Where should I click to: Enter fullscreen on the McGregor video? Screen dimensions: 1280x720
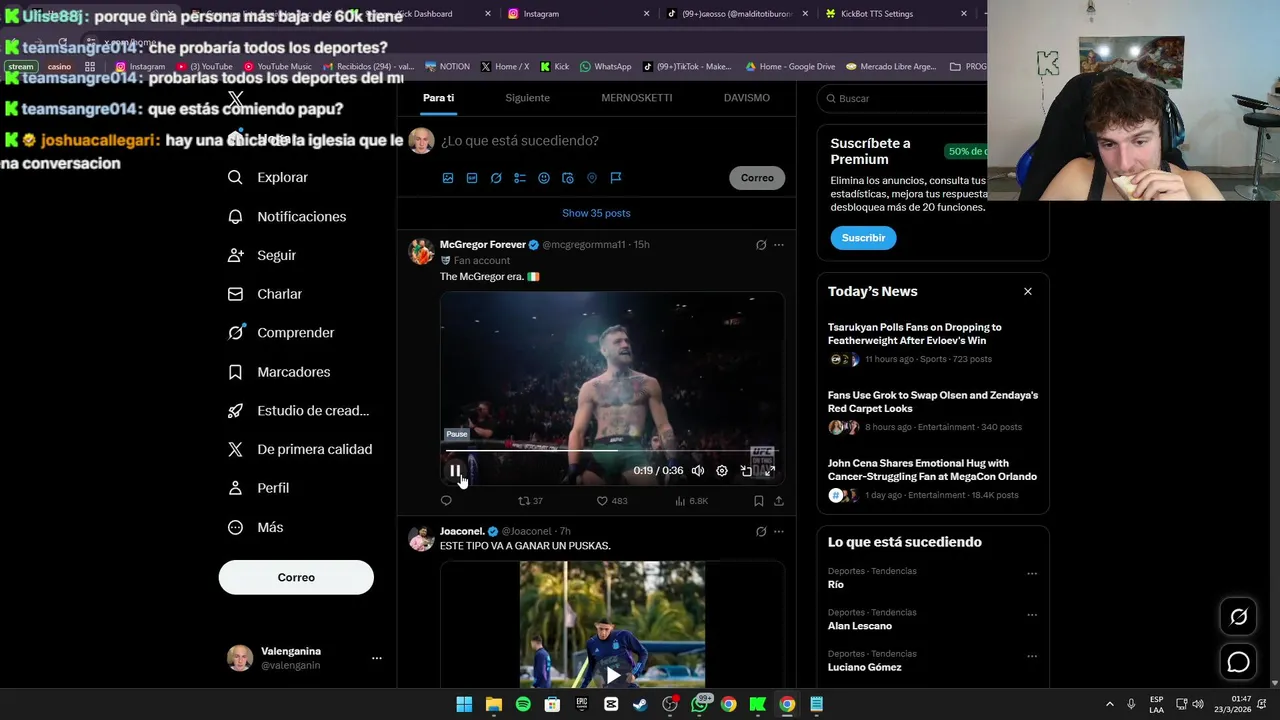click(769, 471)
